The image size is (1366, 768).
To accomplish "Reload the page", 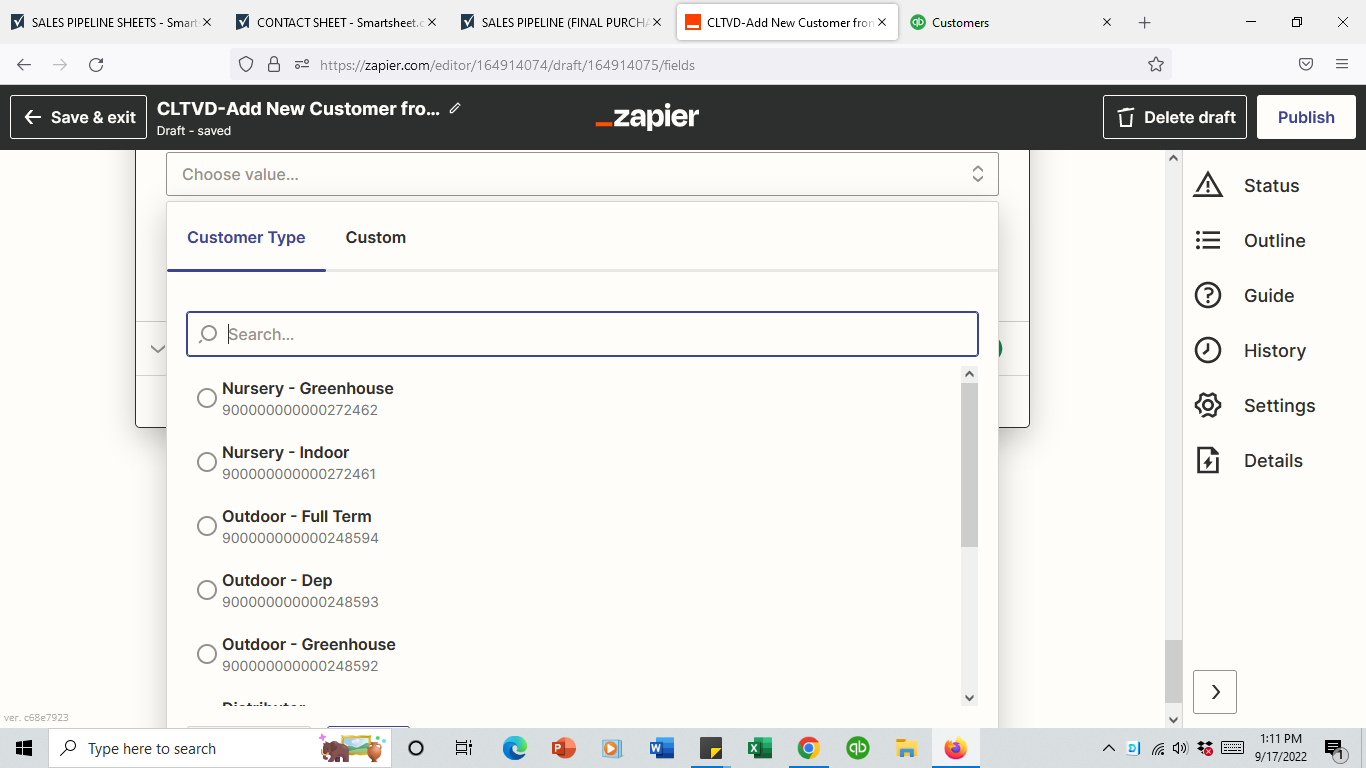I will coord(96,64).
